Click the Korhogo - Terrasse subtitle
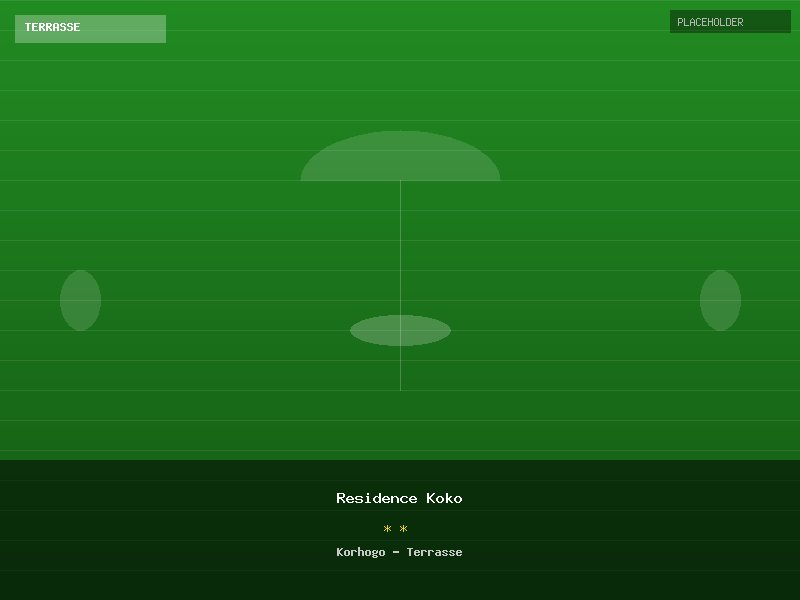Image resolution: width=800 pixels, height=600 pixels. coord(399,552)
